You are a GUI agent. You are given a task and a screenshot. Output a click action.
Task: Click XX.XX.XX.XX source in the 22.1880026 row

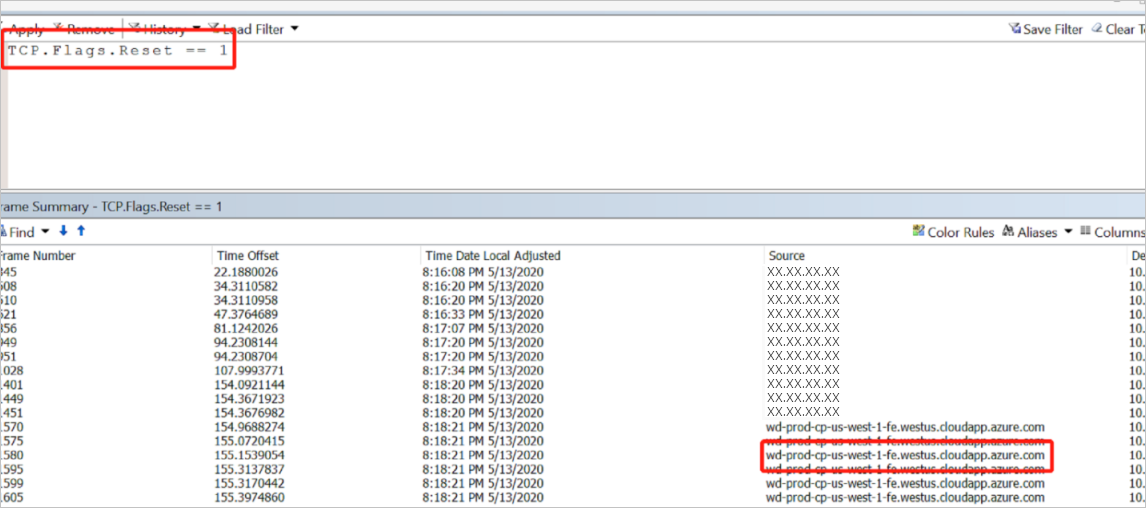pyautogui.click(x=803, y=272)
